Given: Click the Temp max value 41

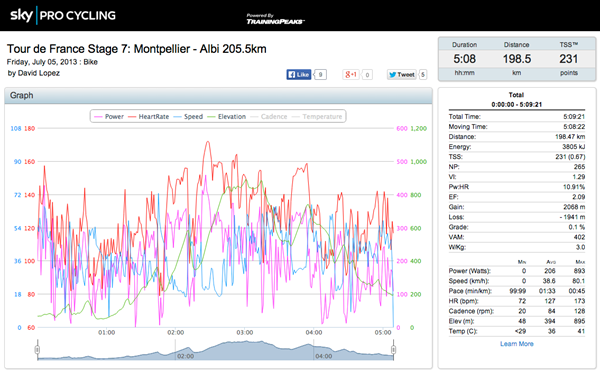Looking at the screenshot, I should 581,331.
